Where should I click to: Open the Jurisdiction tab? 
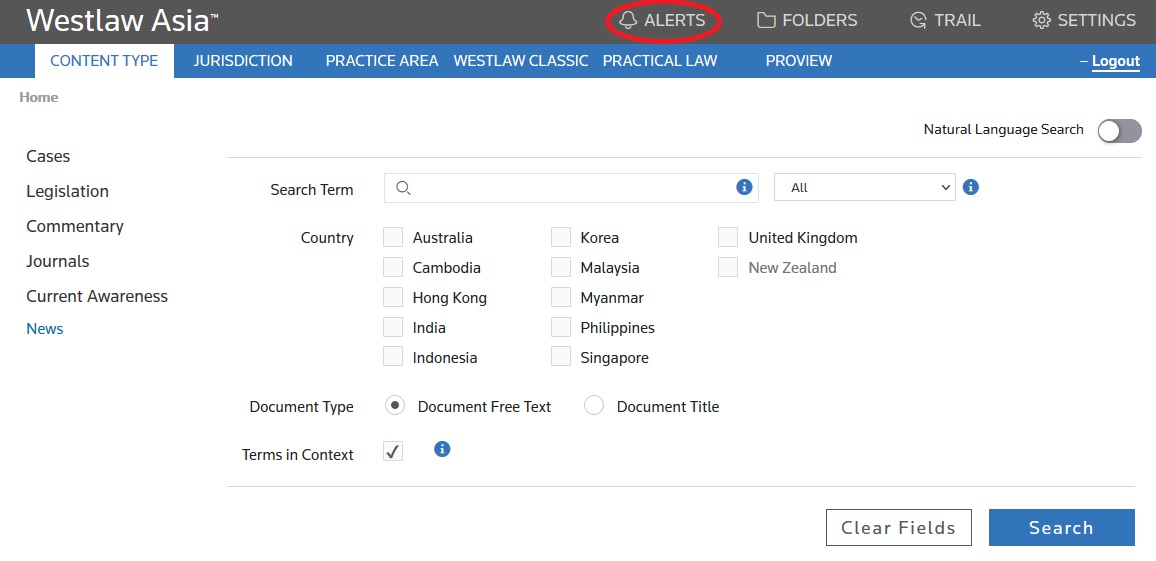pos(243,60)
